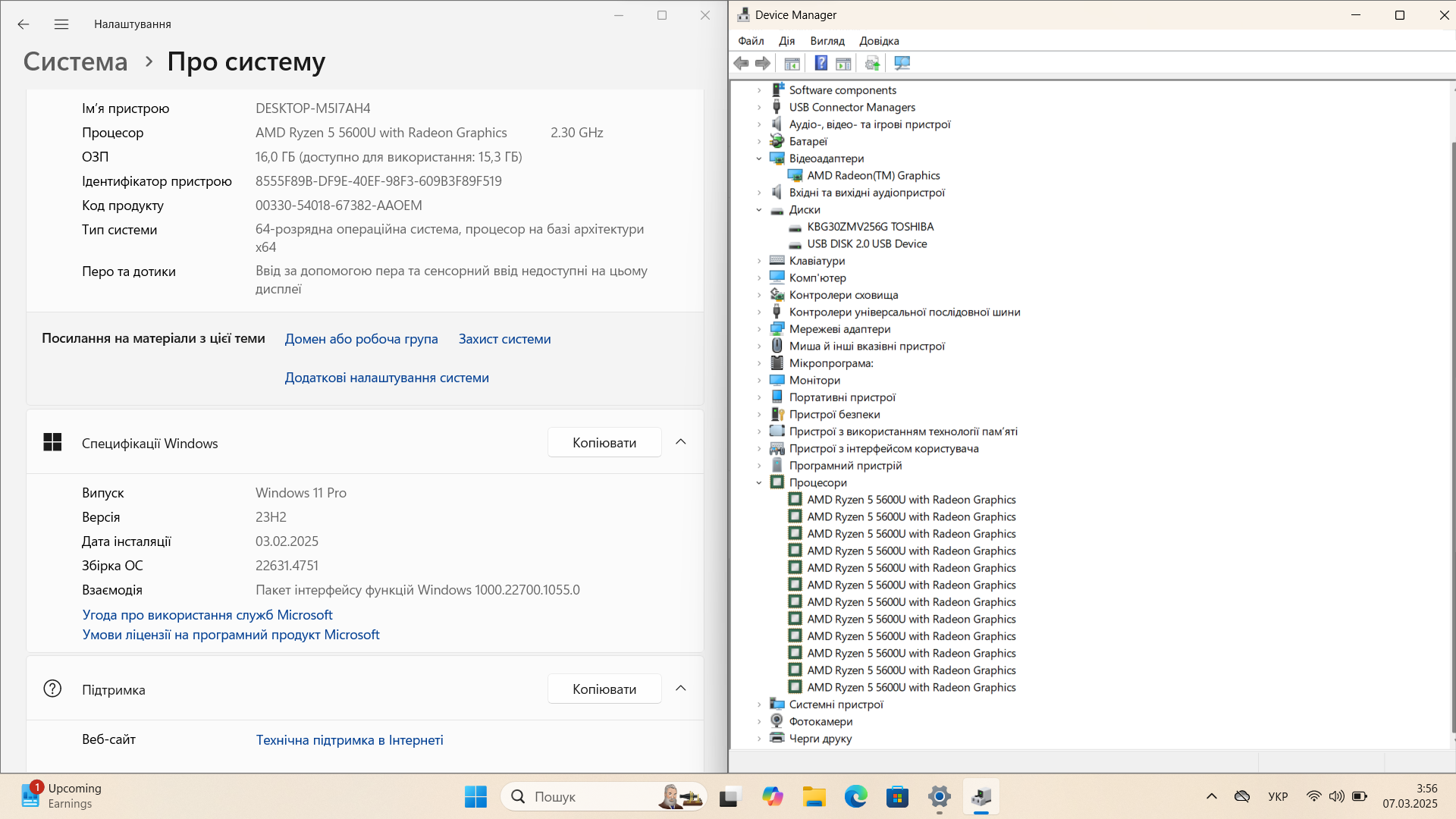The width and height of the screenshot is (1456, 819).
Task: Expand Клавіатури node
Action: [759, 261]
